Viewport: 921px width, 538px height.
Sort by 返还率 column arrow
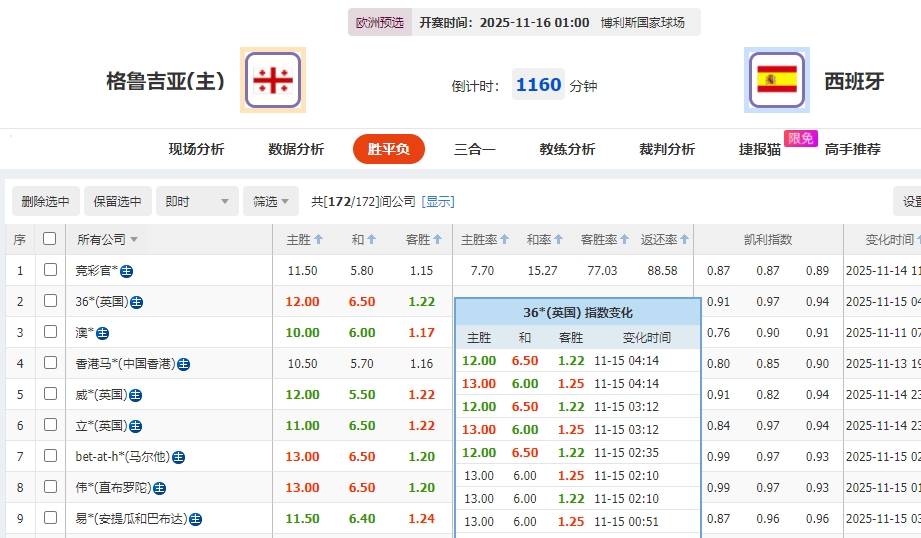pyautogui.click(x=684, y=240)
